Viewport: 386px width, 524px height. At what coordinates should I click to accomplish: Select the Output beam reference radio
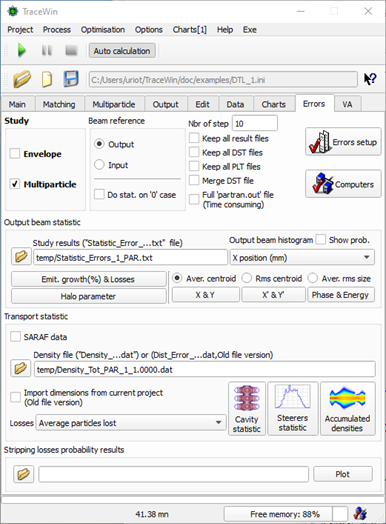pos(99,144)
